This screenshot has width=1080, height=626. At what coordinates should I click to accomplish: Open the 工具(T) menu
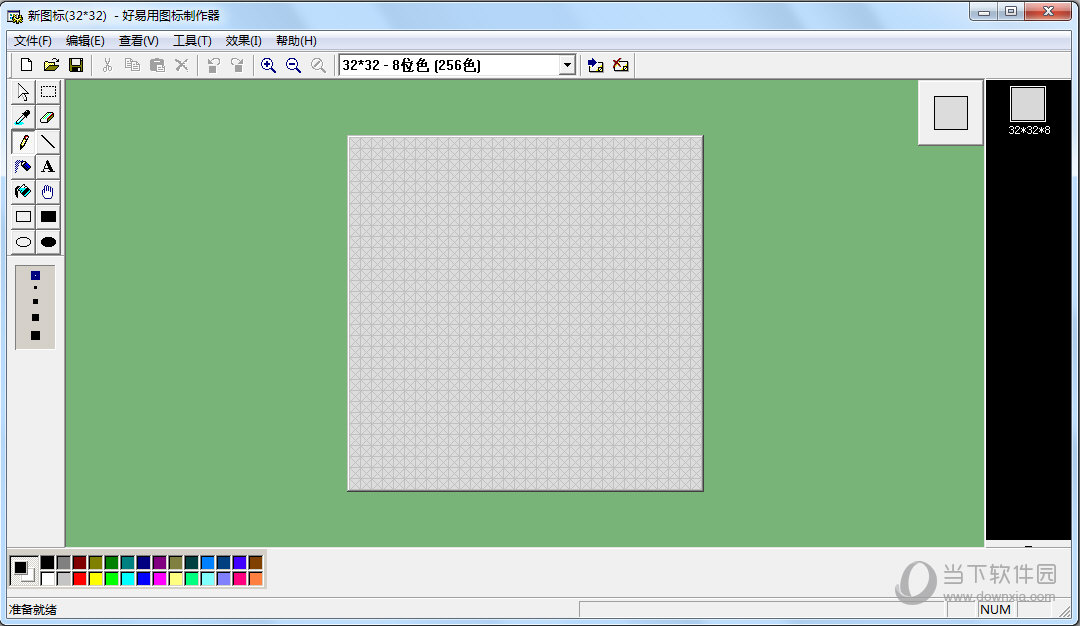pyautogui.click(x=192, y=41)
